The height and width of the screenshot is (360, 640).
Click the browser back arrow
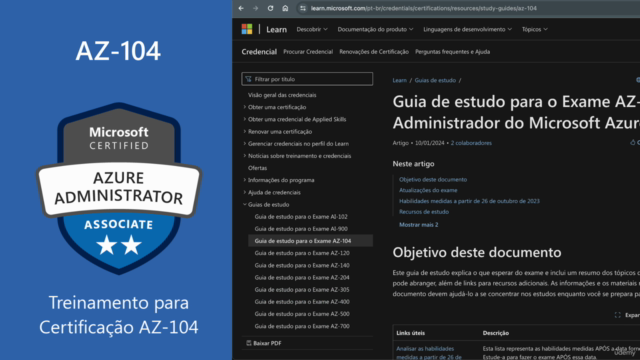pyautogui.click(x=241, y=8)
